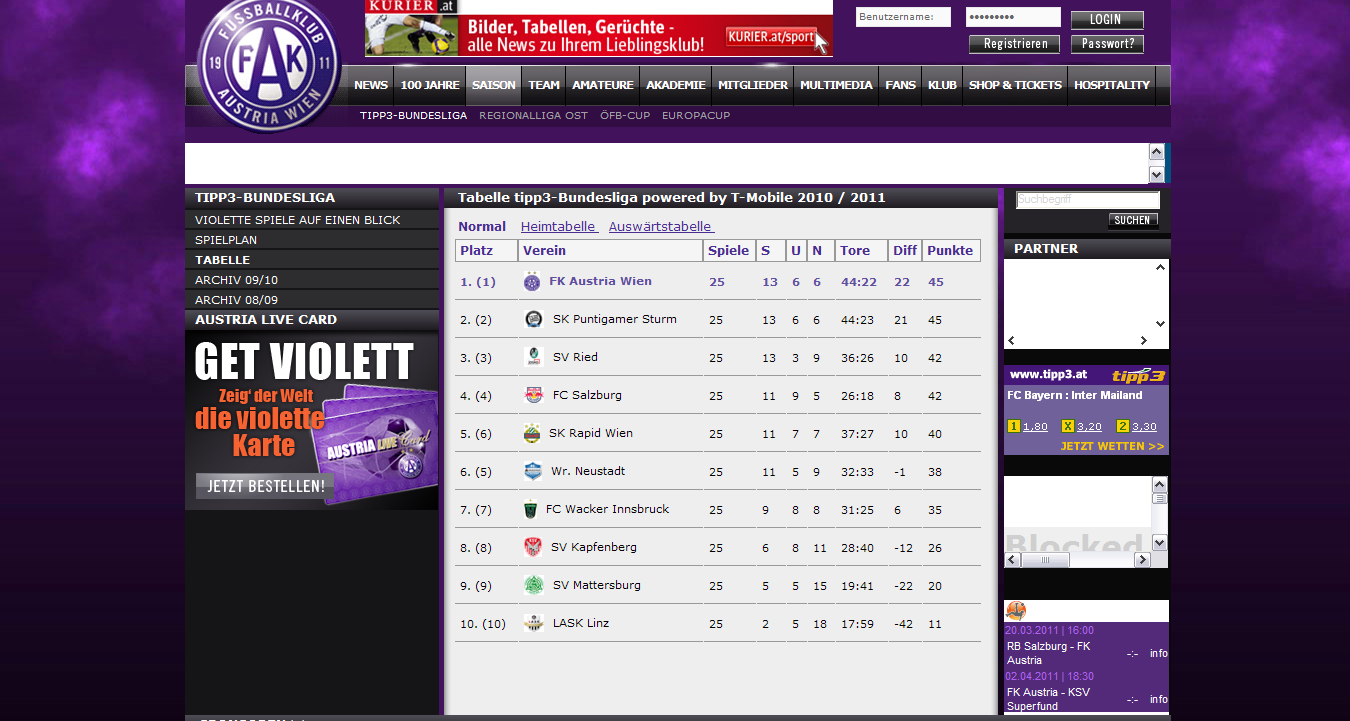The height and width of the screenshot is (721, 1350).
Task: Click JETZT WETTEN link
Action: pos(1112,447)
